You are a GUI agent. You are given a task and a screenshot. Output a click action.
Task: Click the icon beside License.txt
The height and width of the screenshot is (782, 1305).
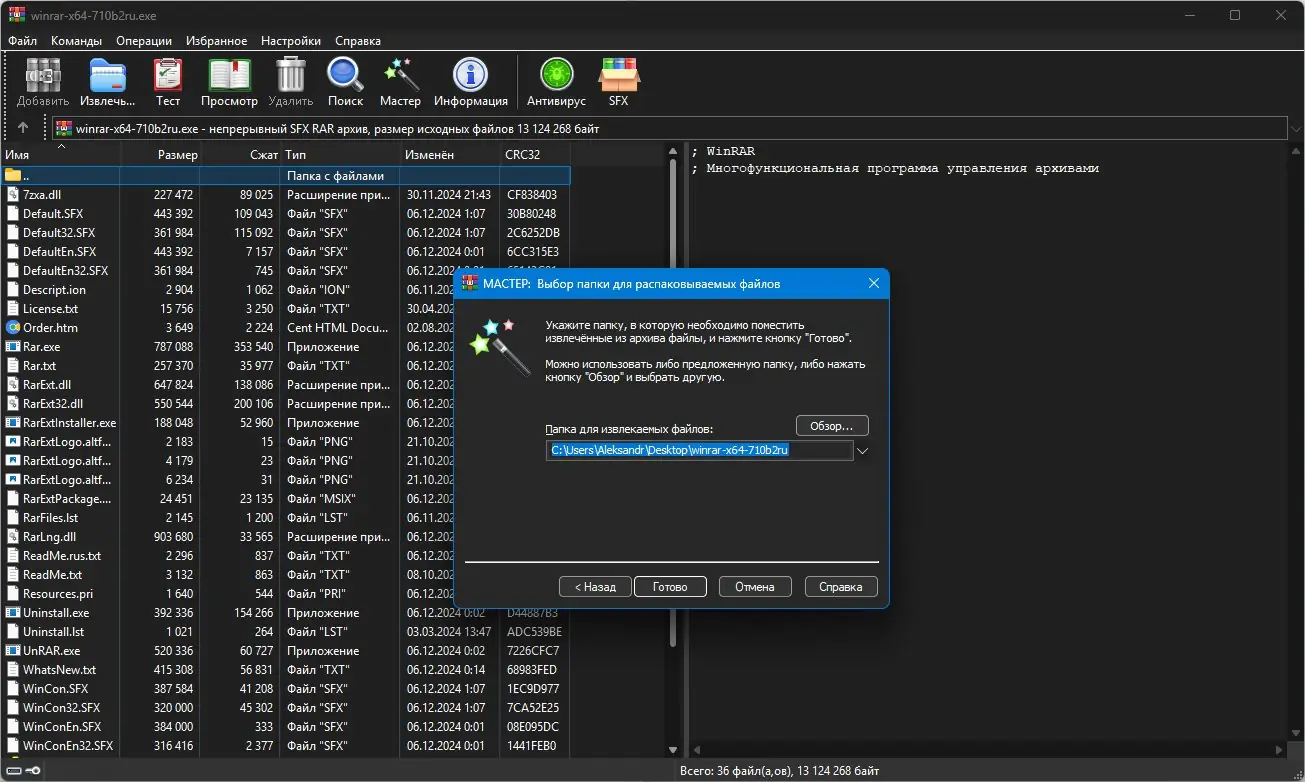[x=13, y=309]
